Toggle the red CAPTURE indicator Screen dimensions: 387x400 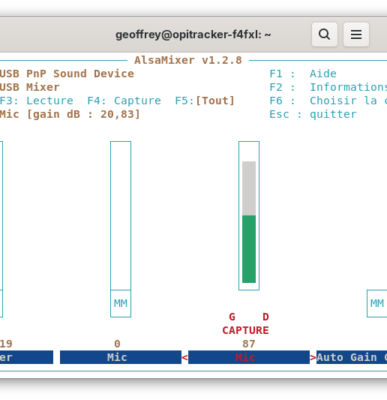pos(246,330)
